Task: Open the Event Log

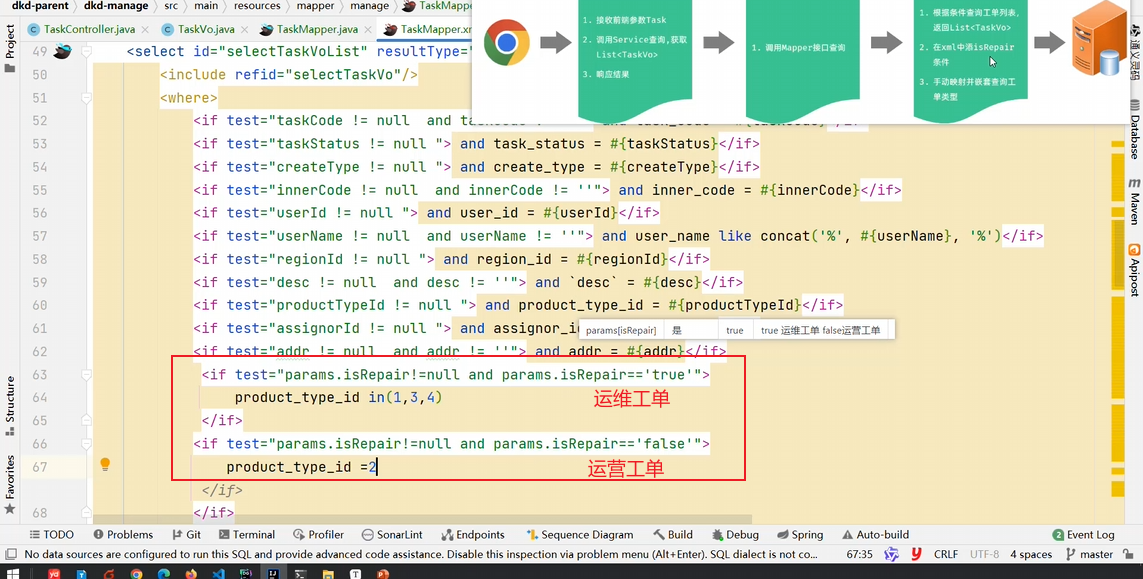Action: (1083, 535)
